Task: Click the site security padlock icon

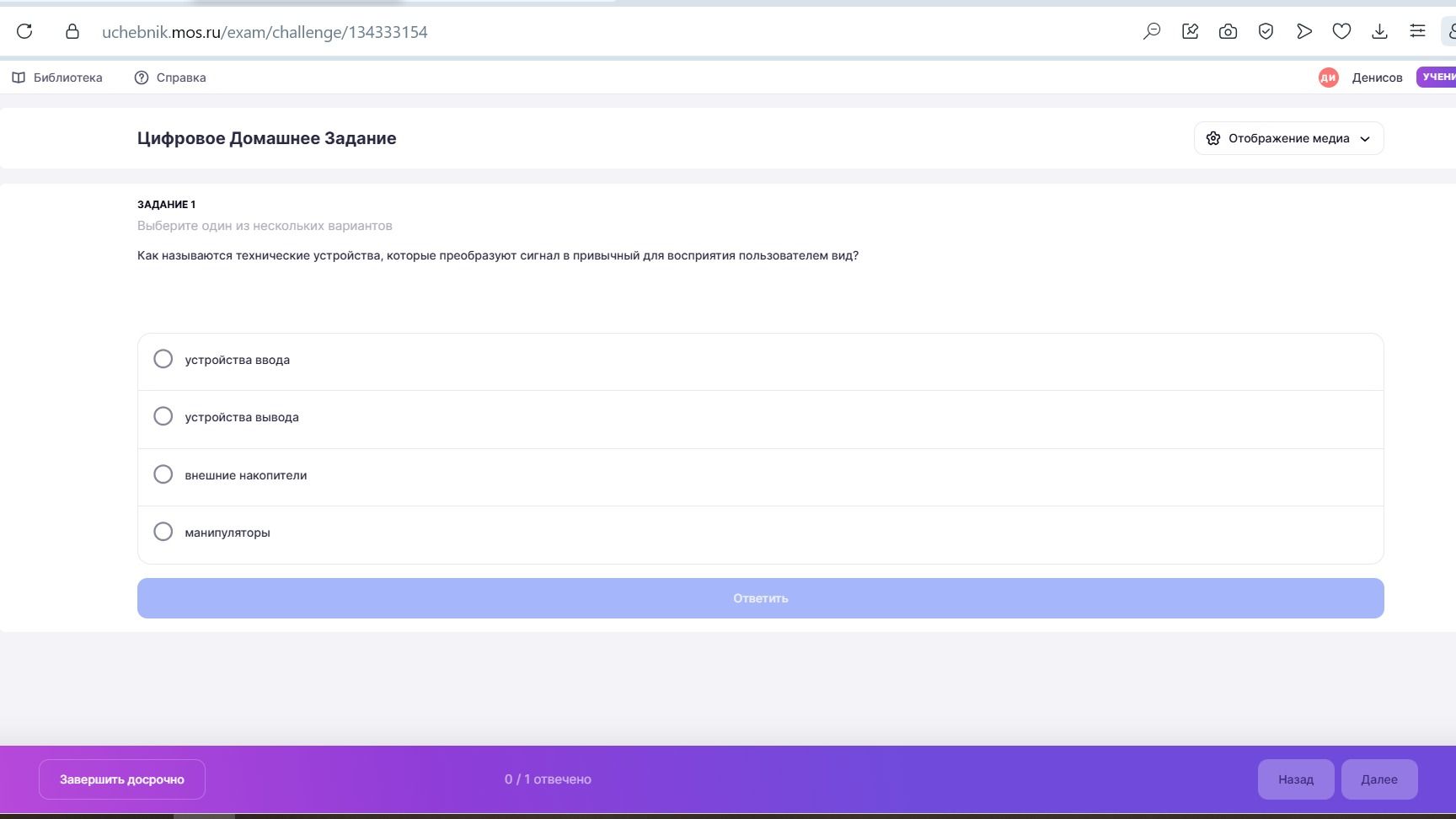Action: tap(72, 31)
